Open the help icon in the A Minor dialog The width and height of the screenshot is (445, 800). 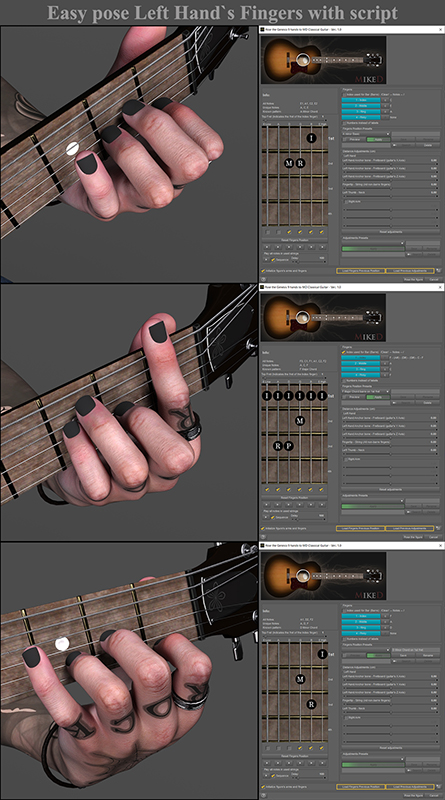[x=263, y=280]
